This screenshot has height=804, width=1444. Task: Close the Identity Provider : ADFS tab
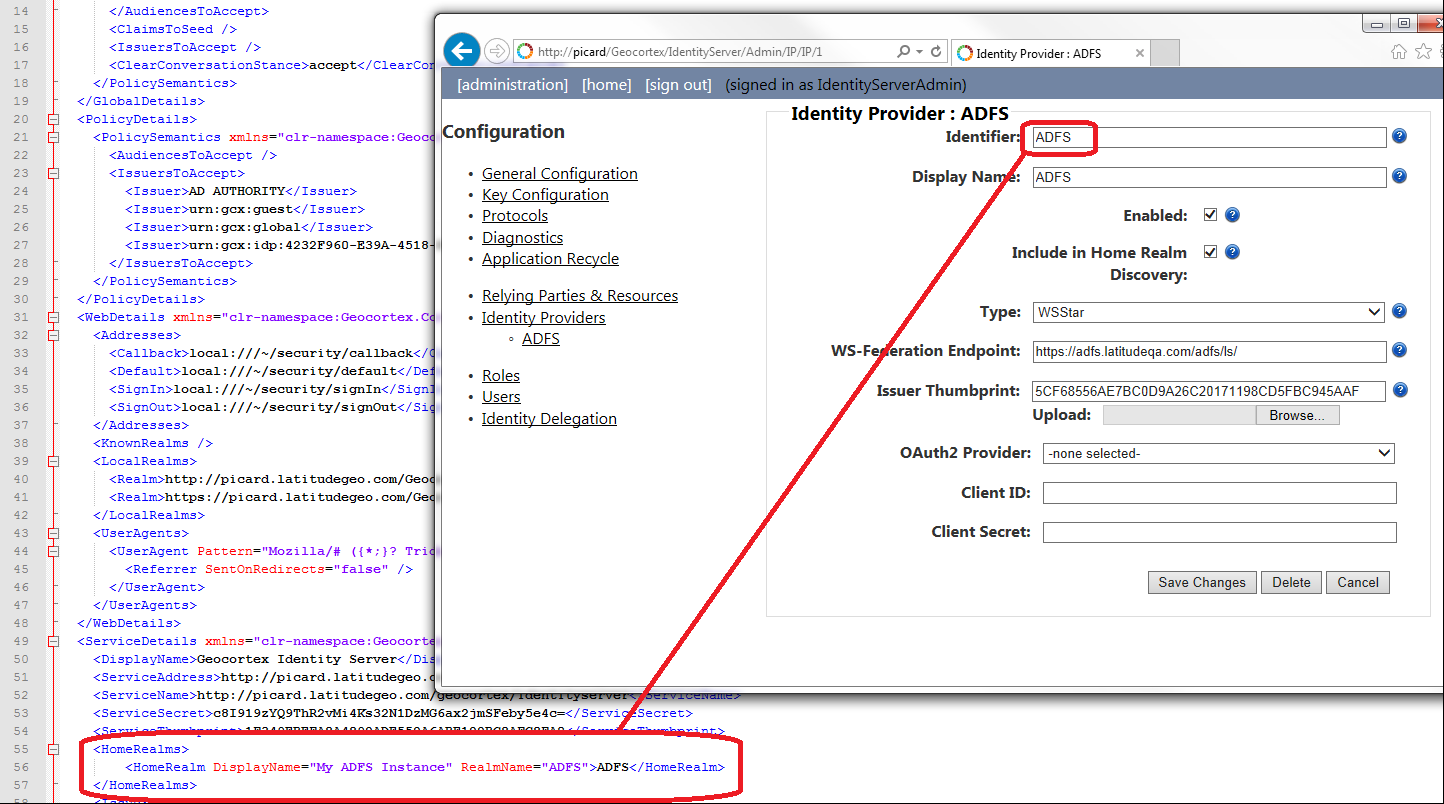[x=1140, y=53]
